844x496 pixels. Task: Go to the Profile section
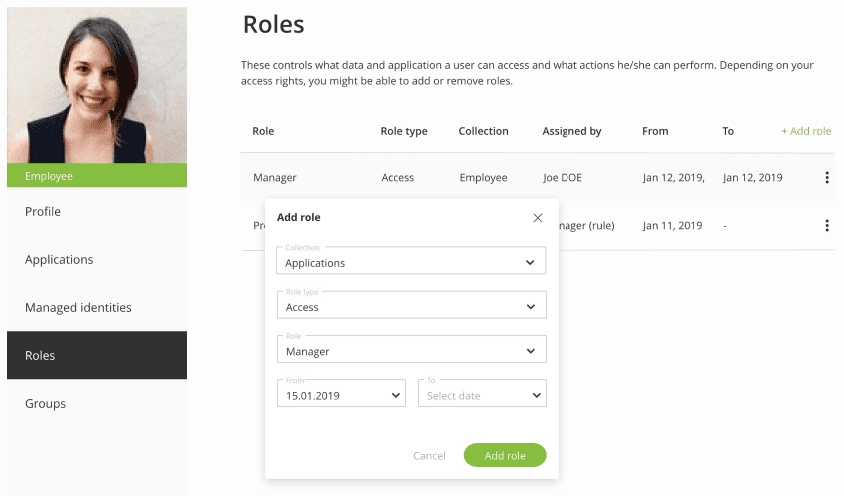(x=43, y=212)
